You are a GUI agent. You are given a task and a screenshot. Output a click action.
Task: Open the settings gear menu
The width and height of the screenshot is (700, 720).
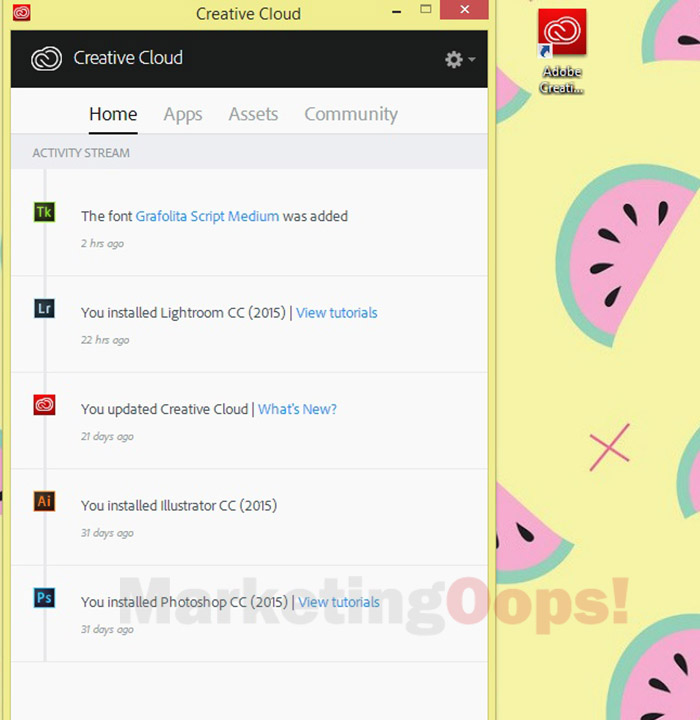coord(460,59)
